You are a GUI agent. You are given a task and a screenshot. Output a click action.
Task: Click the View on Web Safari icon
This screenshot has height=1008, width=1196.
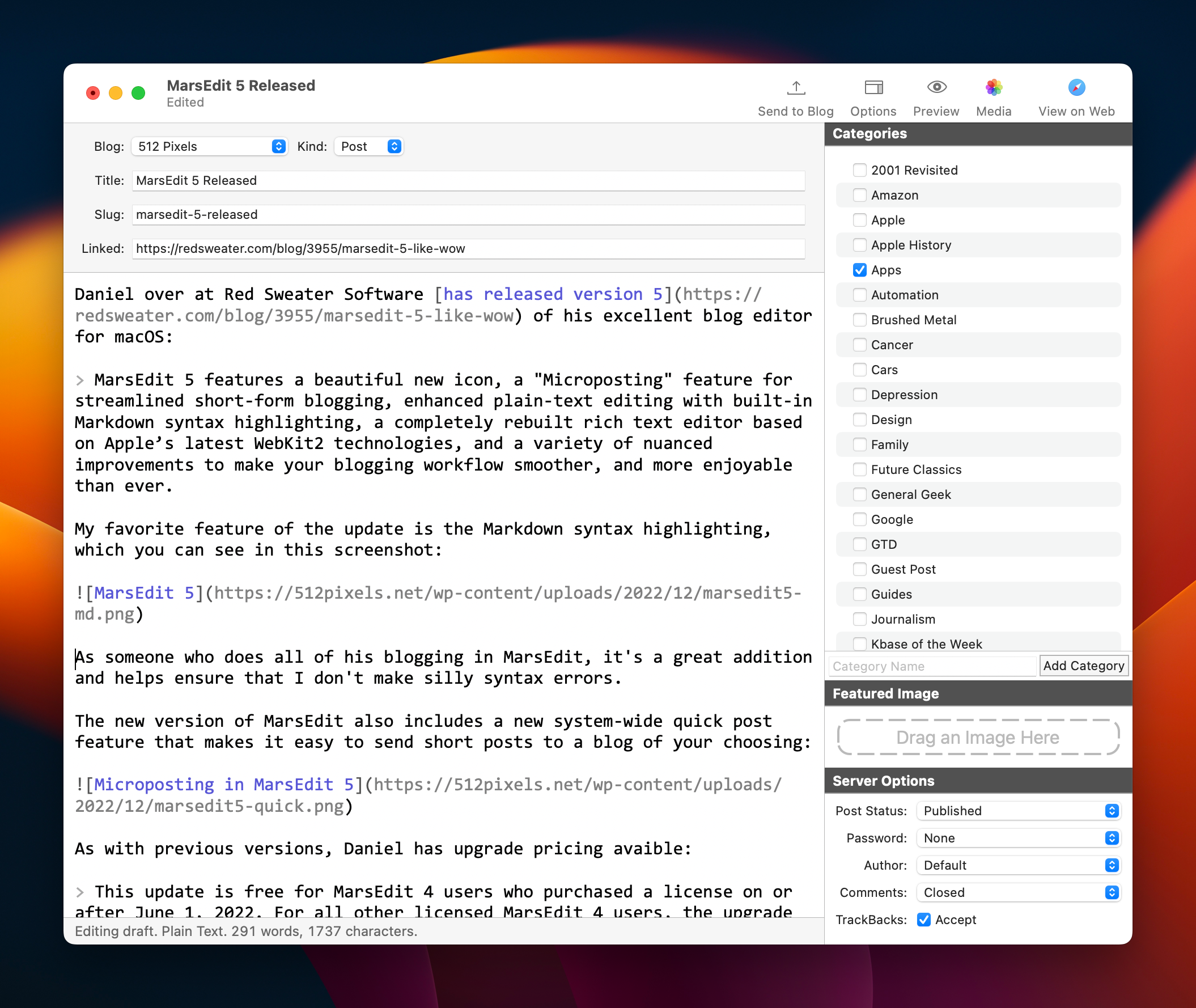[x=1076, y=87]
